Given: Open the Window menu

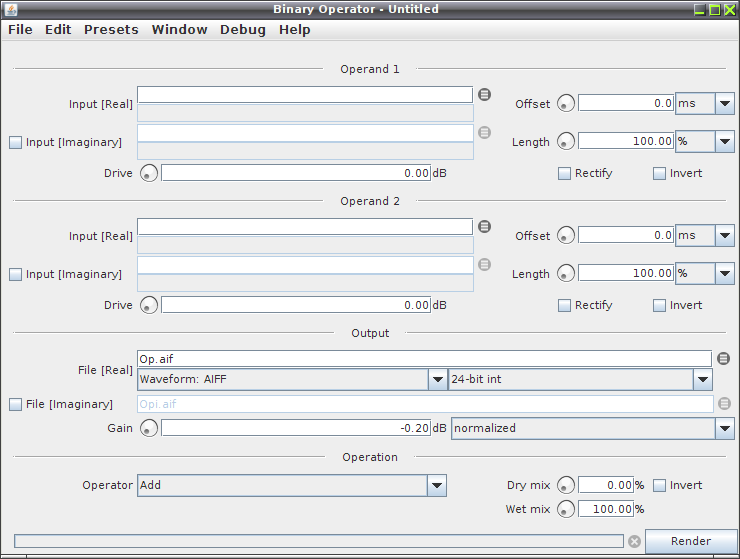Looking at the screenshot, I should (x=179, y=29).
